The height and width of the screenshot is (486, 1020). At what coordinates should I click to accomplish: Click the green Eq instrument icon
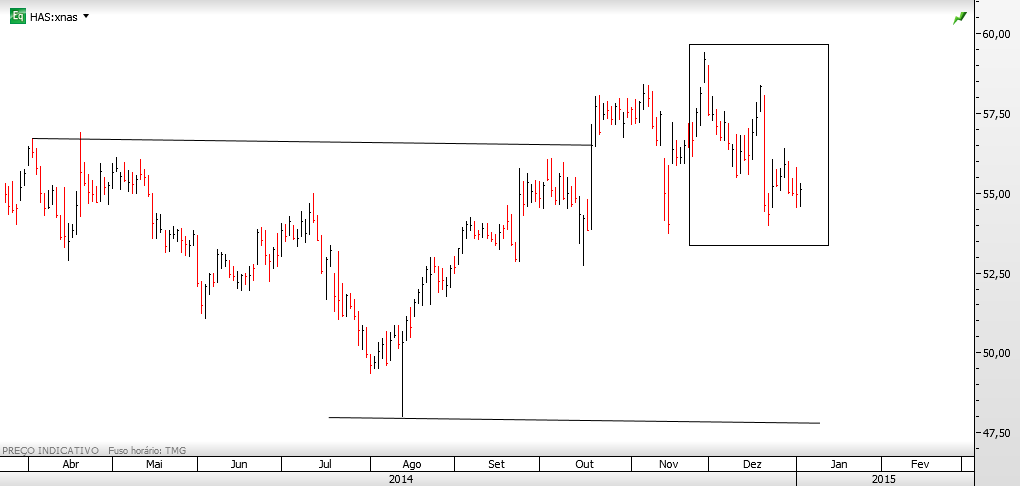pyautogui.click(x=18, y=16)
